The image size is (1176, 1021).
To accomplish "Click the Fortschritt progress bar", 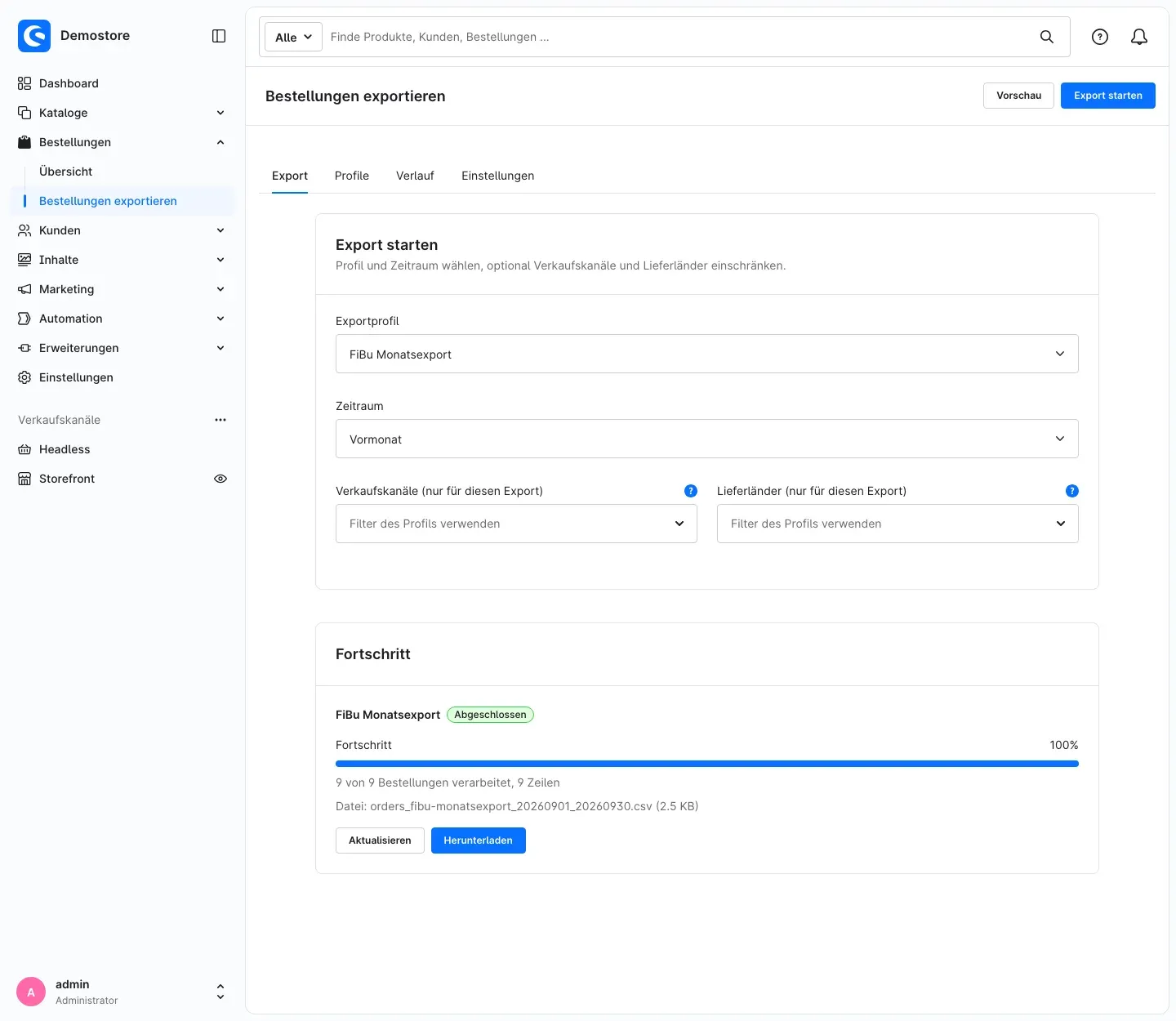I will pos(707,764).
